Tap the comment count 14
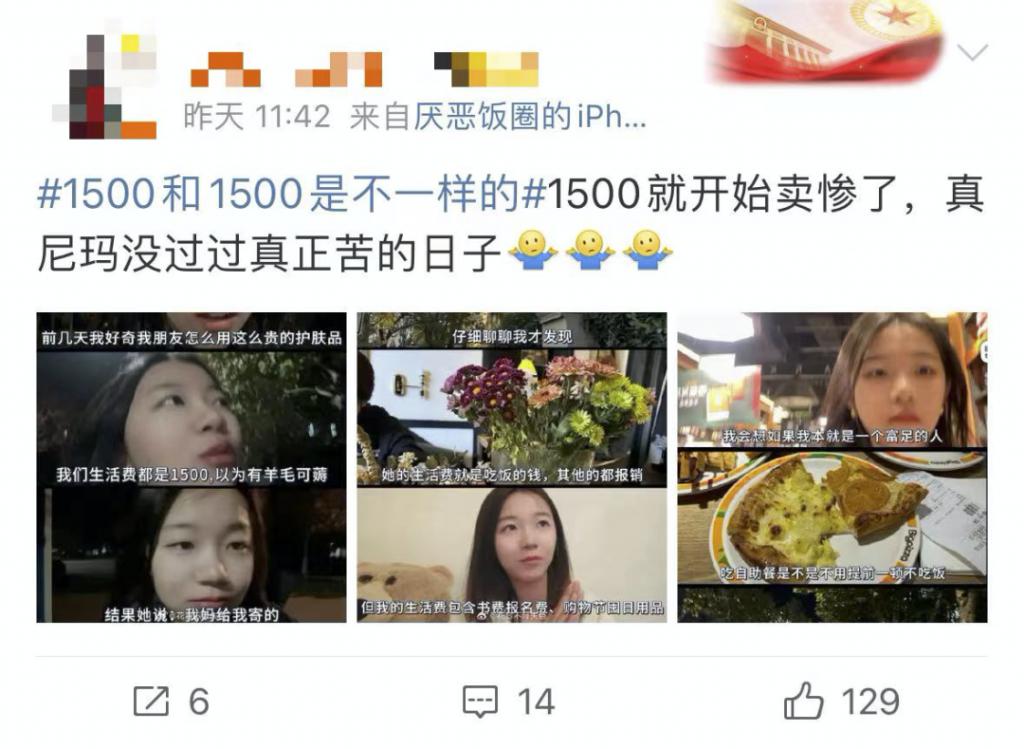This screenshot has height=749, width=1024. (536, 702)
